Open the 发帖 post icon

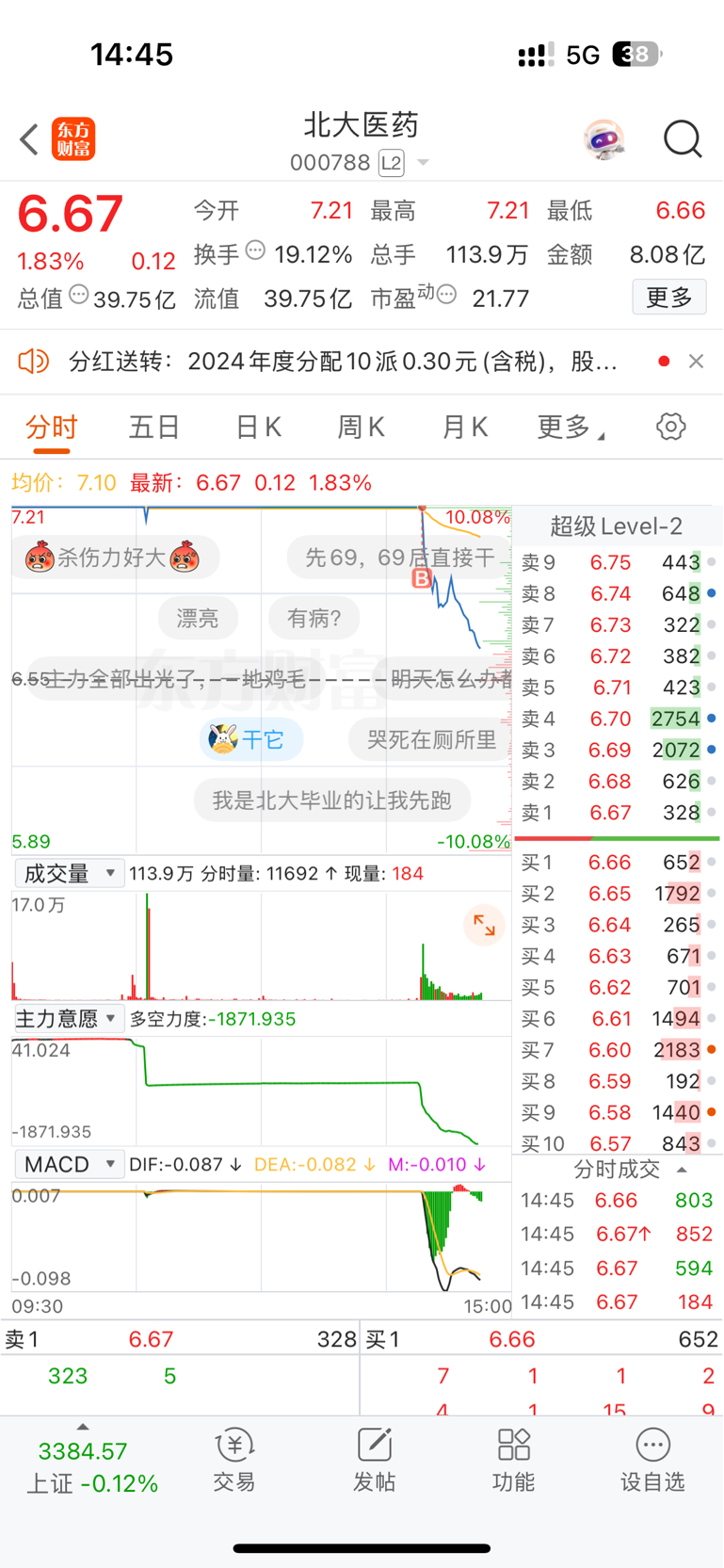point(374,1460)
